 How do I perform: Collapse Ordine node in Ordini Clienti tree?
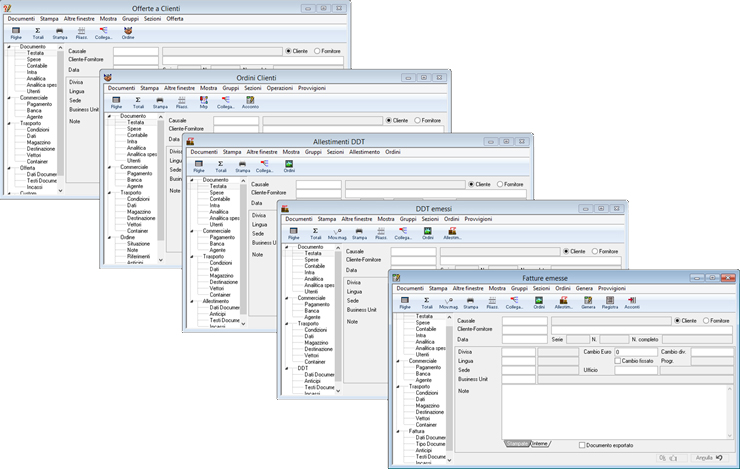pos(109,237)
